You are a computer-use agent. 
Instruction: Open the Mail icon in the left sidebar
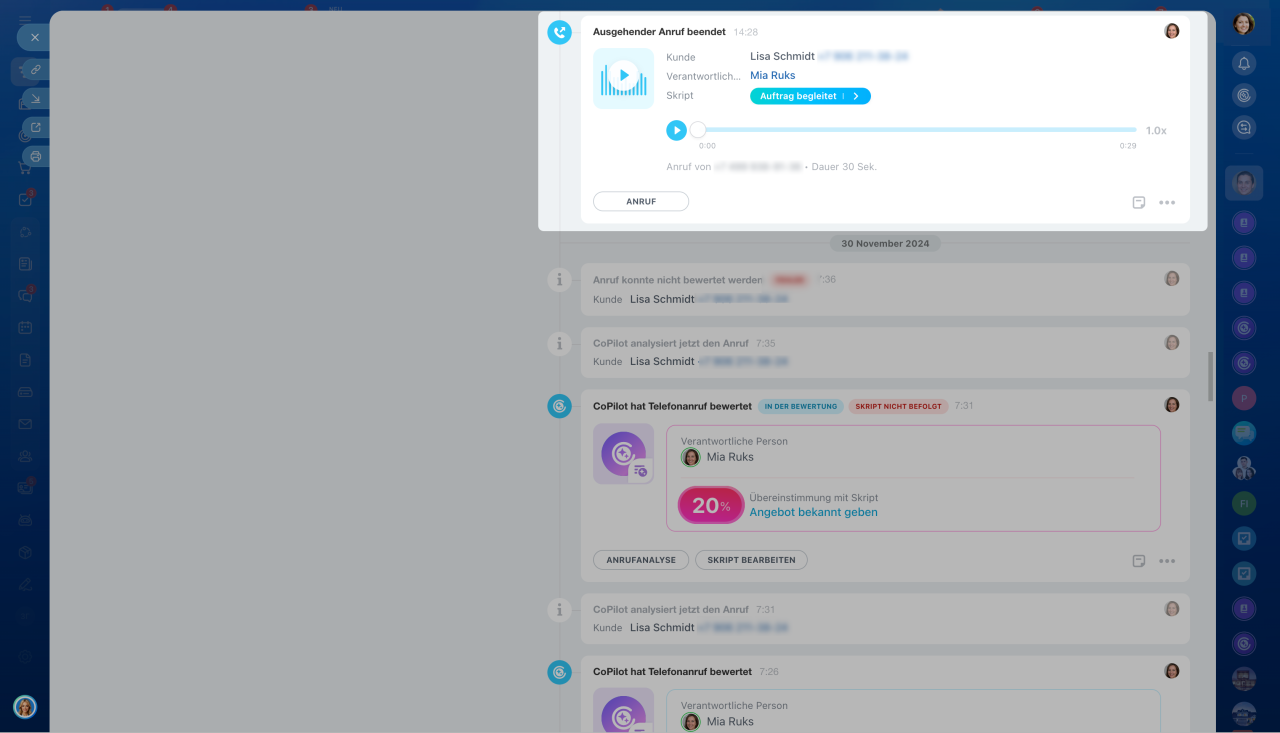(25, 424)
